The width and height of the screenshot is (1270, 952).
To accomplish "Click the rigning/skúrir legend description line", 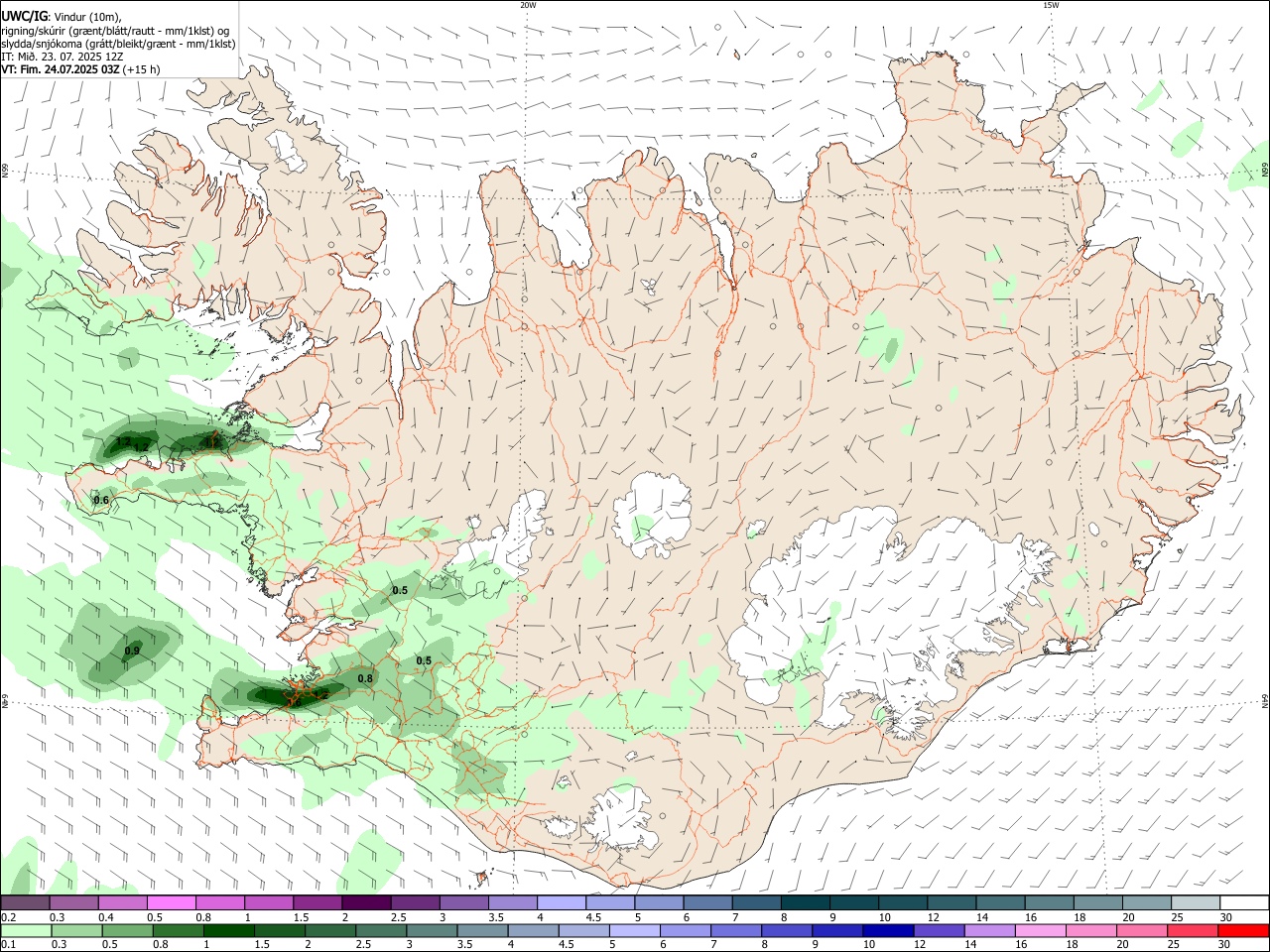I will (x=115, y=31).
